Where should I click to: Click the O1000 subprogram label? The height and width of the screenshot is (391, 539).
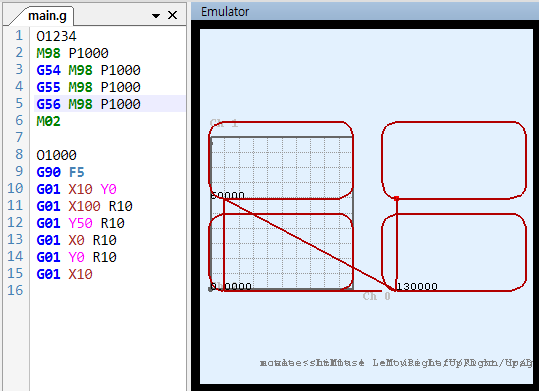(56, 155)
